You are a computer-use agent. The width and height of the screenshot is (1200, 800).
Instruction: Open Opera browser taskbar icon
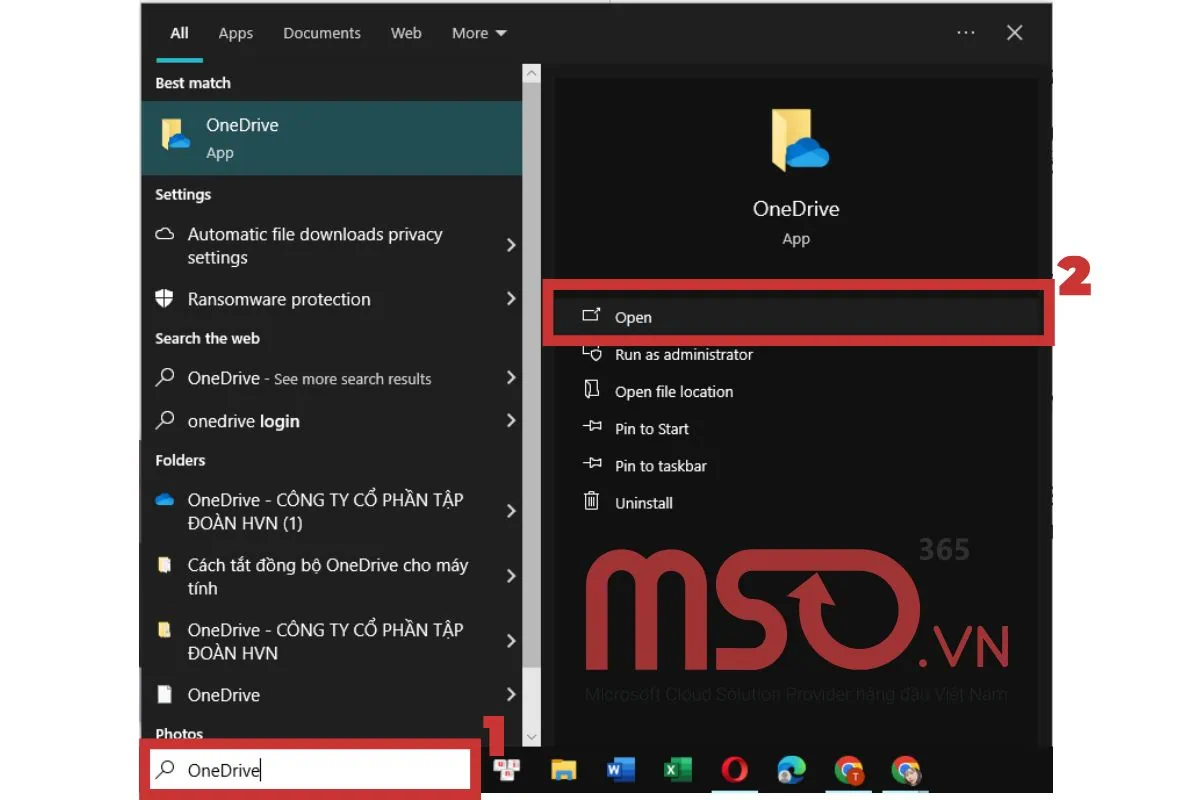point(735,769)
